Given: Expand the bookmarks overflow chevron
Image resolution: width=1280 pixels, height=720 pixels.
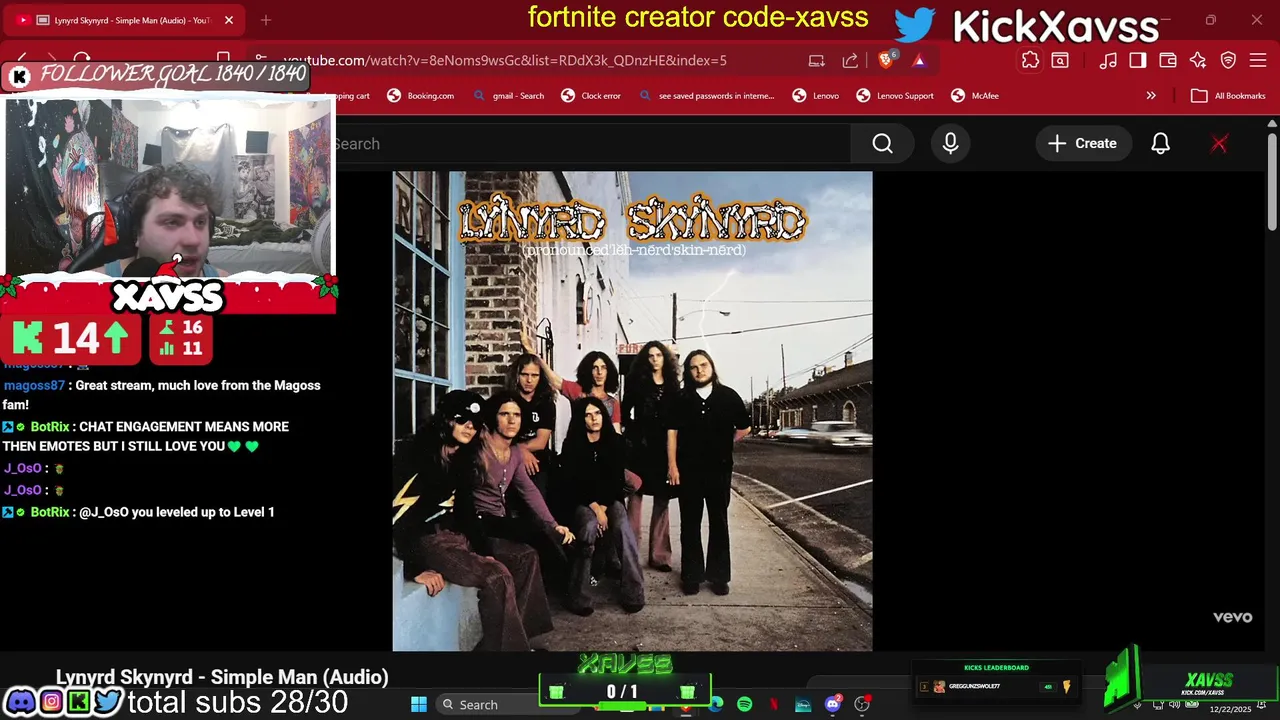Looking at the screenshot, I should pyautogui.click(x=1151, y=96).
